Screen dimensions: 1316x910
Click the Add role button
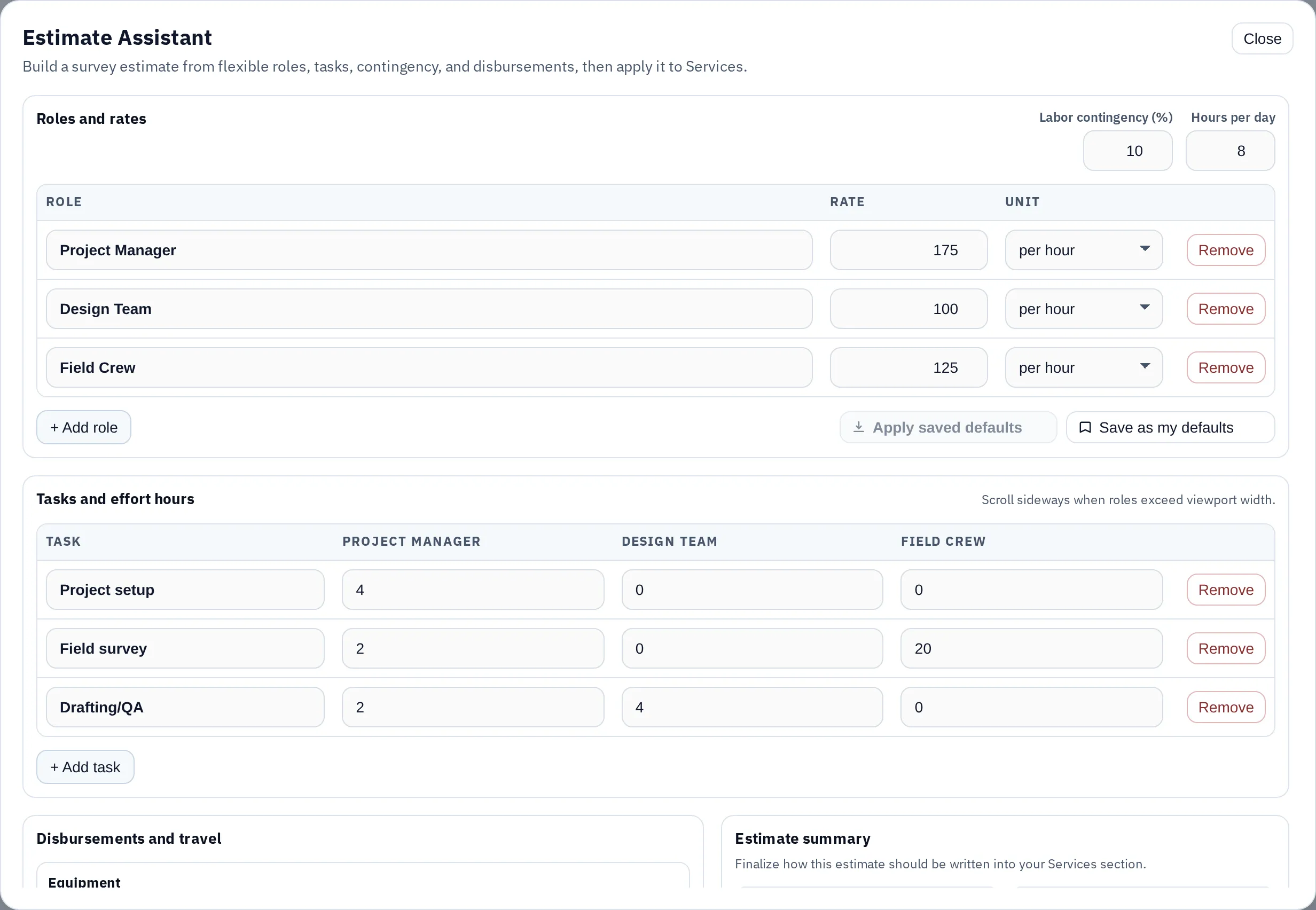click(x=83, y=427)
